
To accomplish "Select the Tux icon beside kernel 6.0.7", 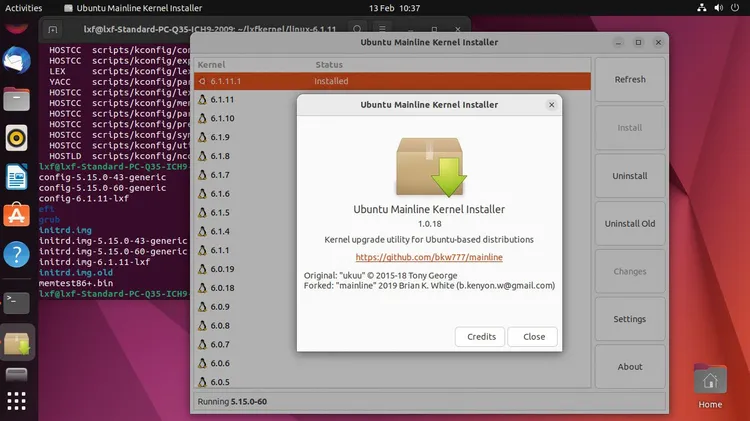I will [202, 344].
